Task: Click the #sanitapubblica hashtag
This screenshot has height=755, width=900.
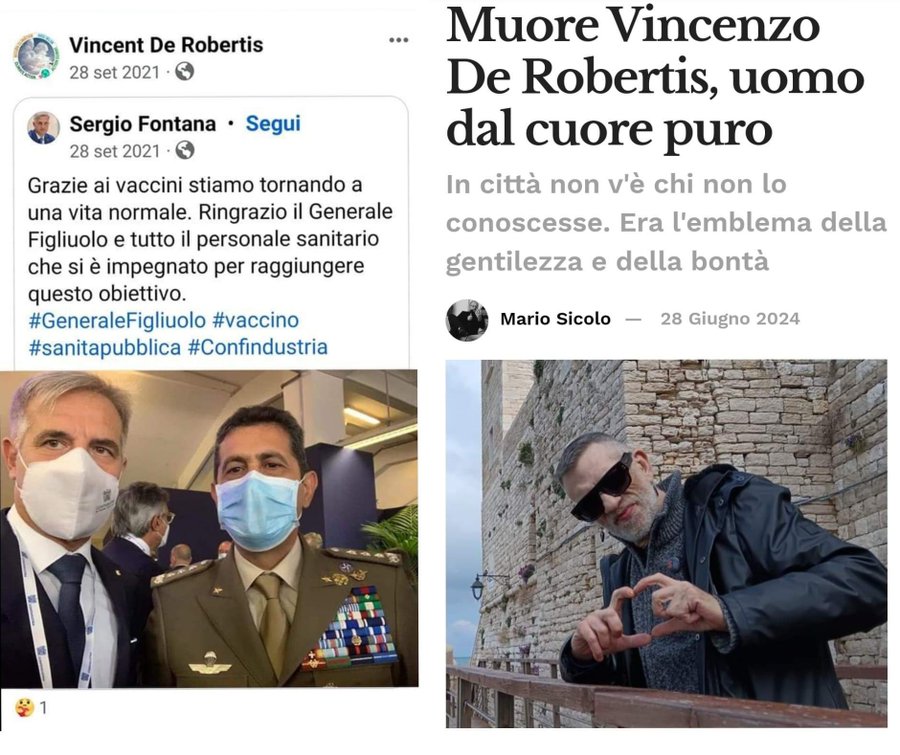Action: coord(104,347)
